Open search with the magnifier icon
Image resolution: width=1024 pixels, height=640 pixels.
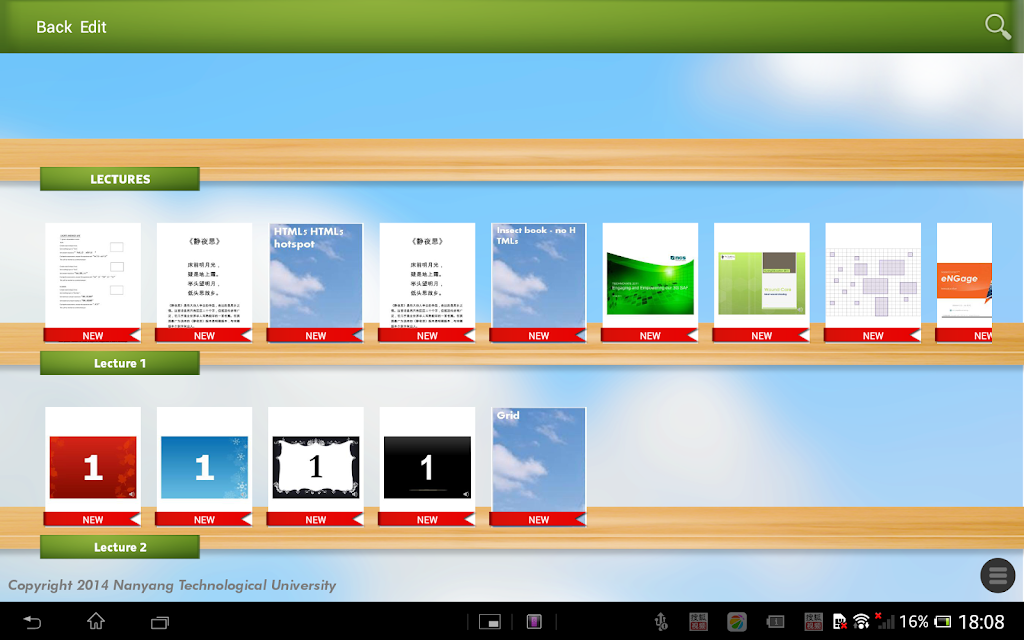click(997, 27)
